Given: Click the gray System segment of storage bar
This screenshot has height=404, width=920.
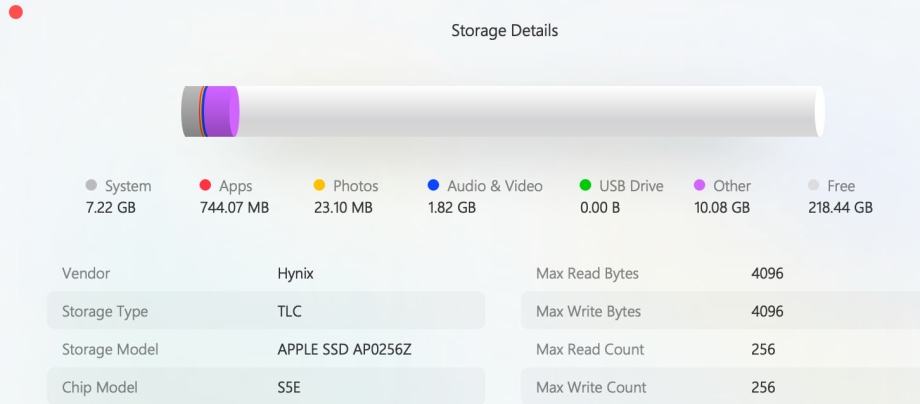Looking at the screenshot, I should (x=190, y=111).
